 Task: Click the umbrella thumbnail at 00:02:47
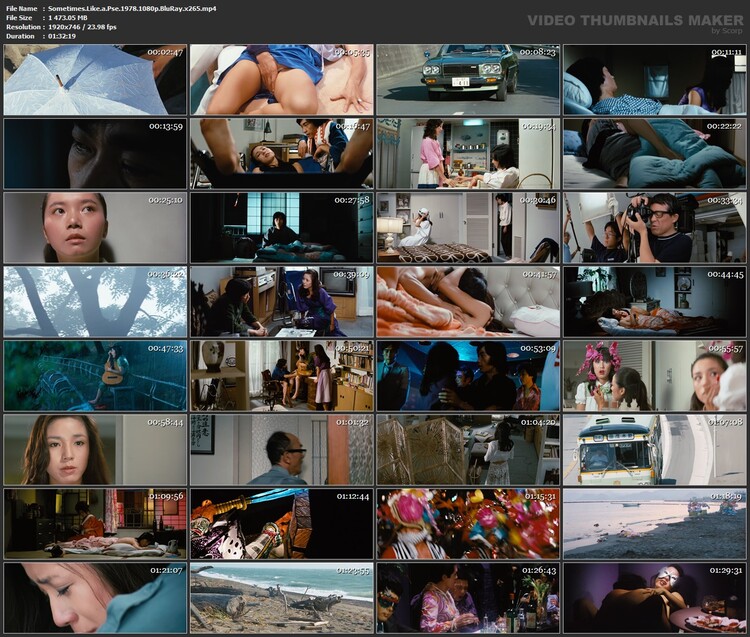[x=95, y=79]
